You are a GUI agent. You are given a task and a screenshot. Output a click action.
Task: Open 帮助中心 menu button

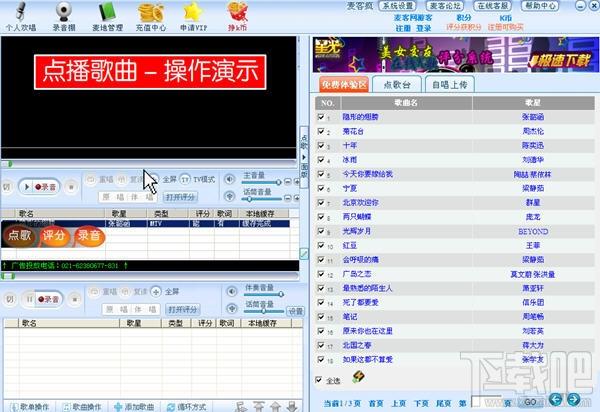[540, 6]
